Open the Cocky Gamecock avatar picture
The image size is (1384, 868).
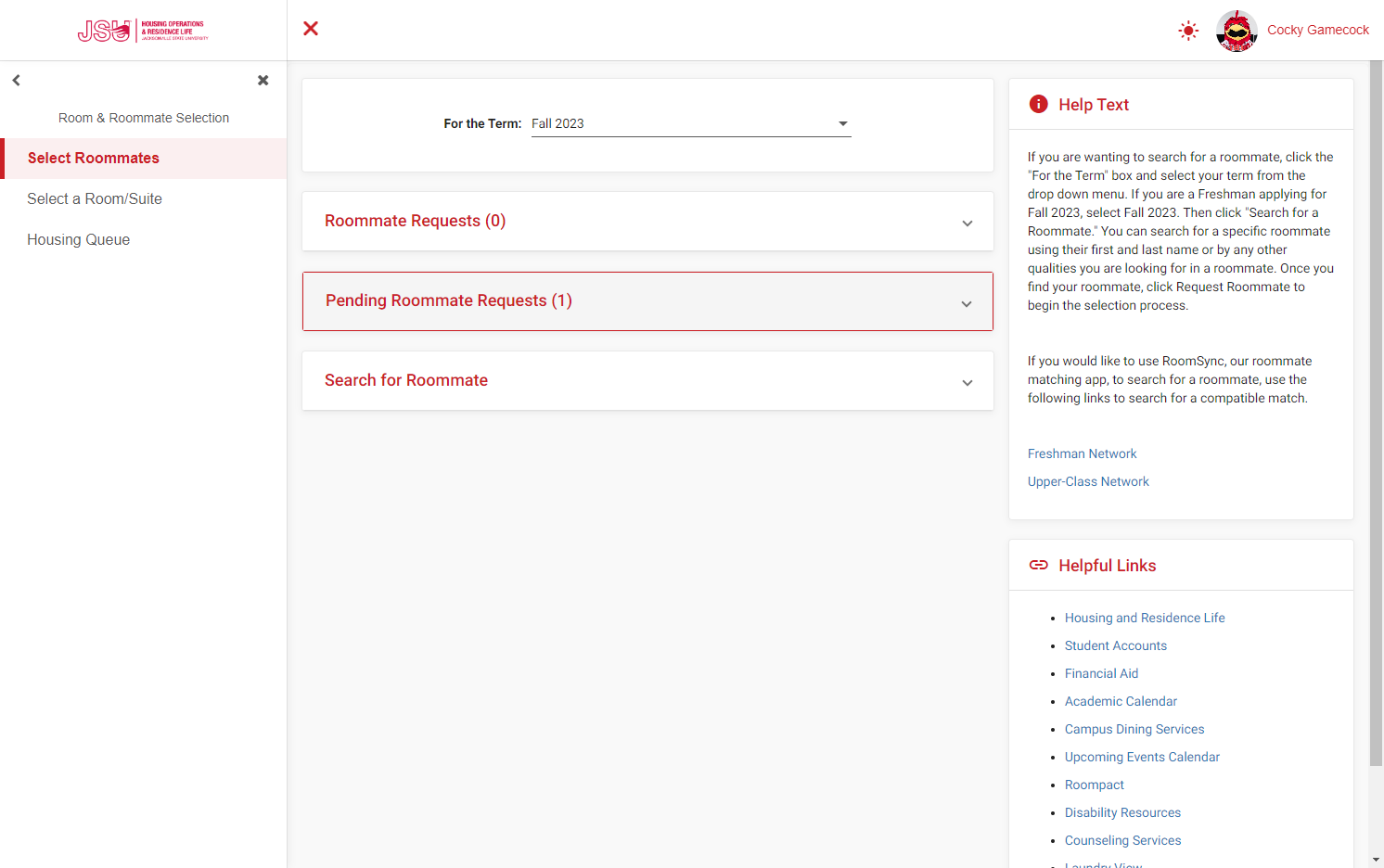[x=1237, y=31]
